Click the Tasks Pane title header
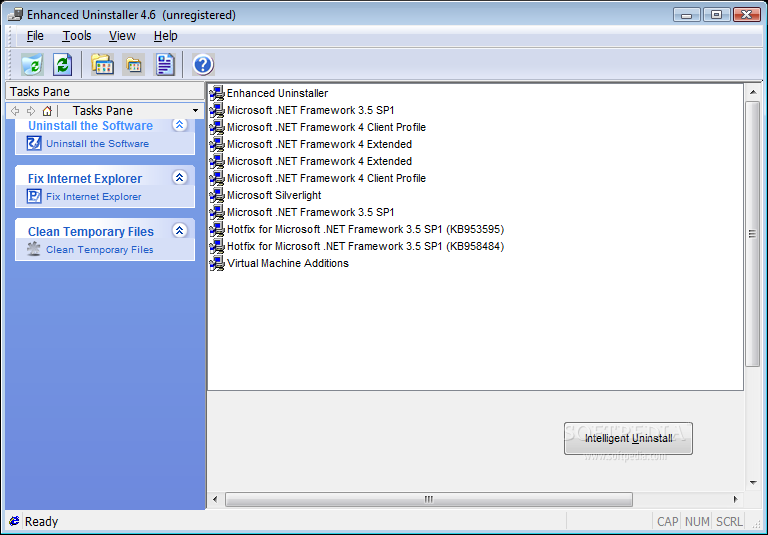The image size is (768, 535). click(x=105, y=92)
